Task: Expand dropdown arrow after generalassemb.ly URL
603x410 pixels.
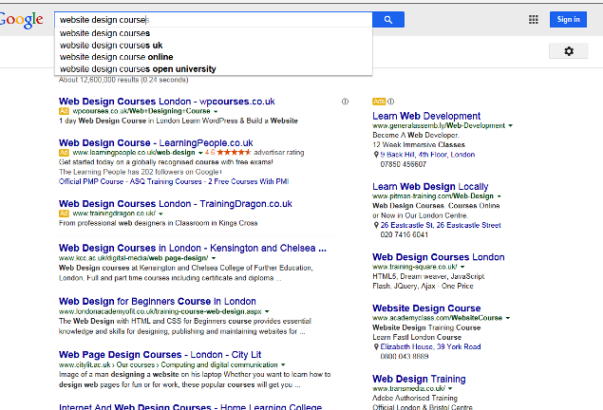Action: click(x=510, y=126)
